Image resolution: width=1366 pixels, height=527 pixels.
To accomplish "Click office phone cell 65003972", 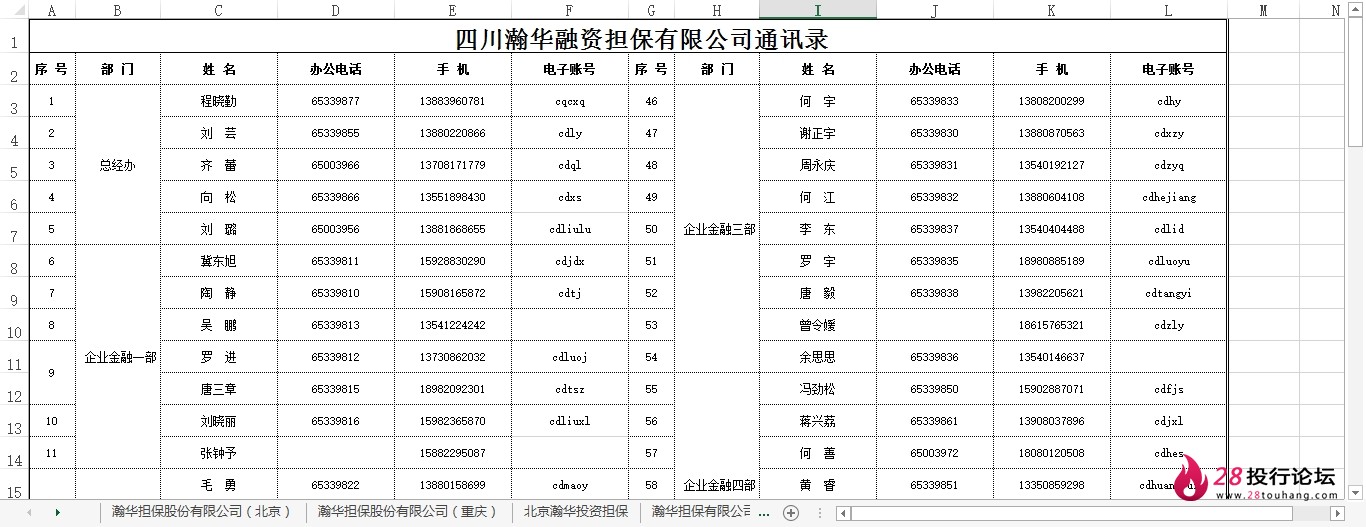I will 935,453.
